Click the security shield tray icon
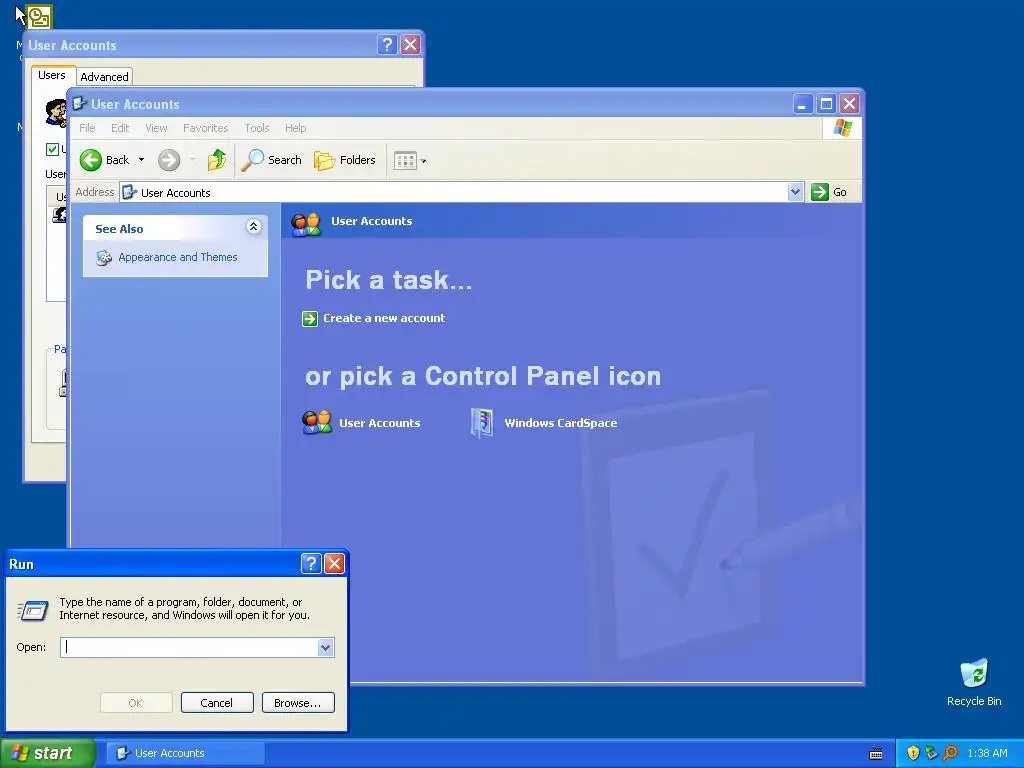Image resolution: width=1024 pixels, height=768 pixels. coord(913,753)
